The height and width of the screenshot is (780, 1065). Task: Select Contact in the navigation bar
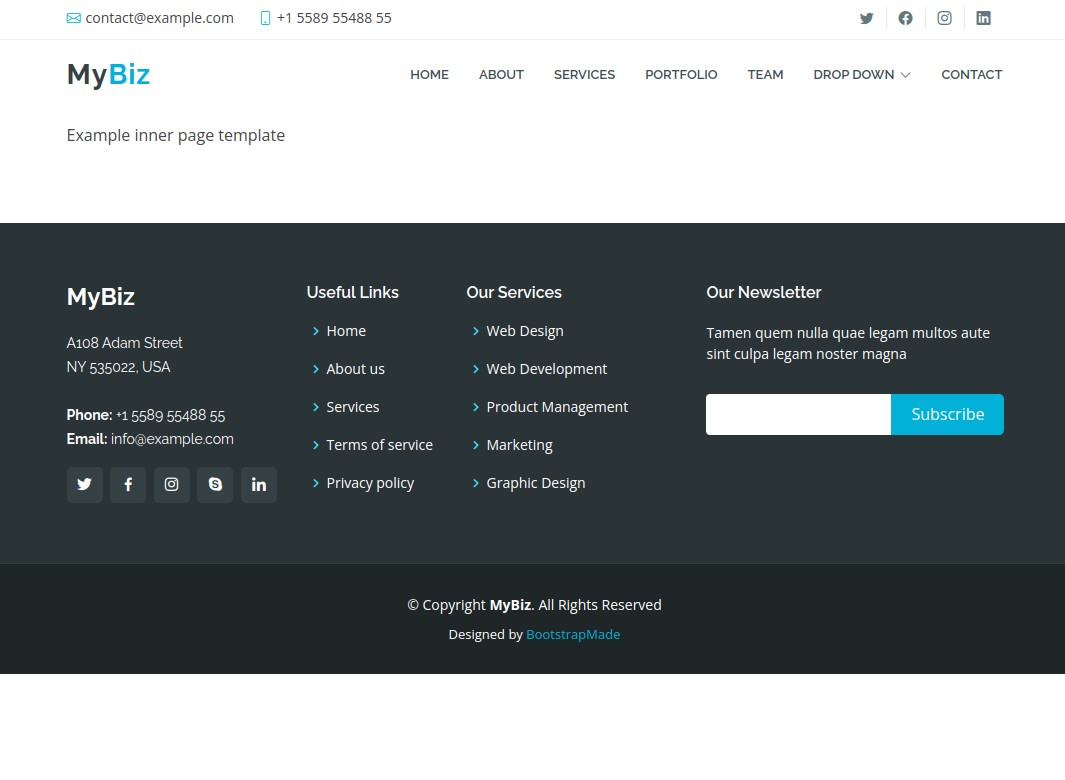click(971, 75)
